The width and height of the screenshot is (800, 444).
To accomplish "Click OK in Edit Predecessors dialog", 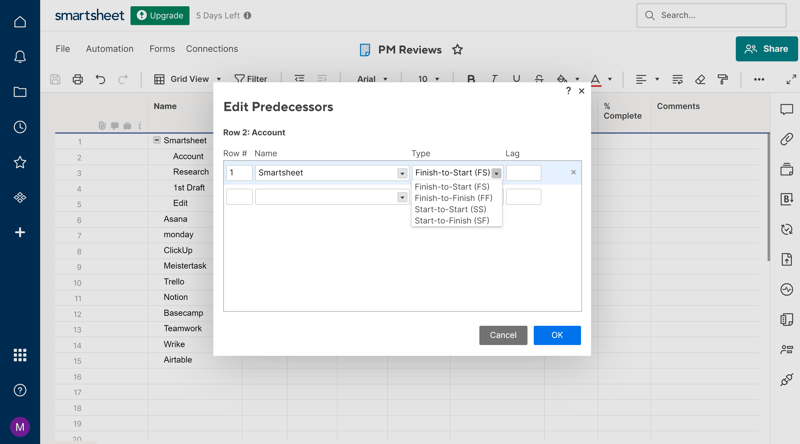I will pyautogui.click(x=557, y=335).
